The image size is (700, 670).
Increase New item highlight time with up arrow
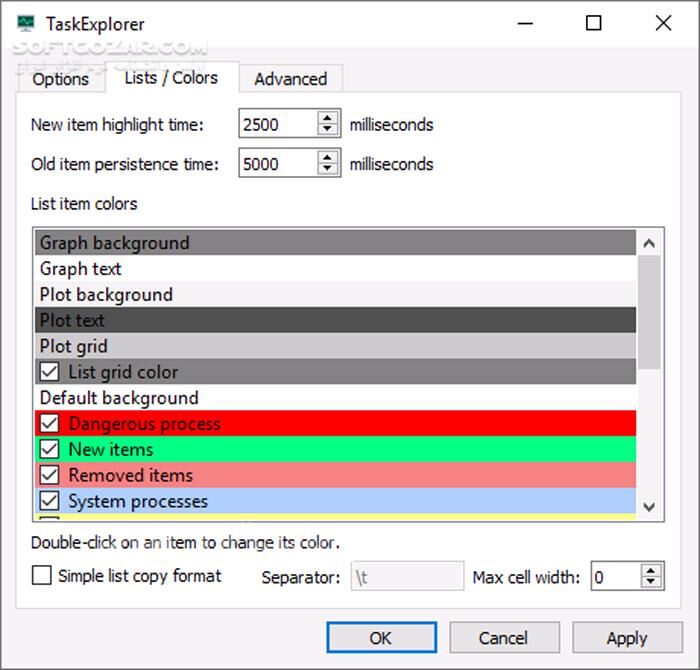[328, 119]
